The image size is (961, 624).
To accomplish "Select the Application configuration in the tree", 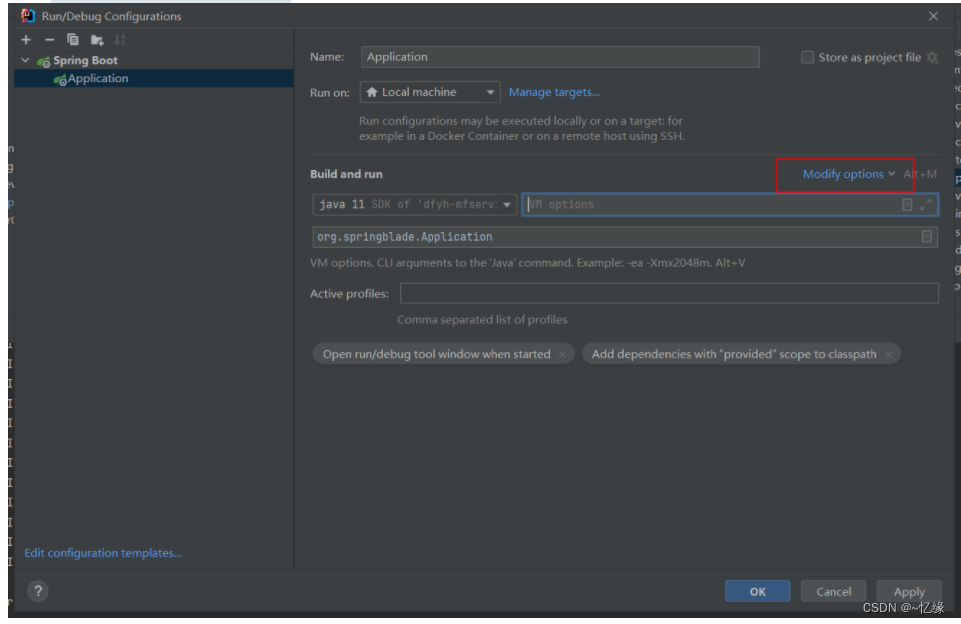I will tap(98, 79).
